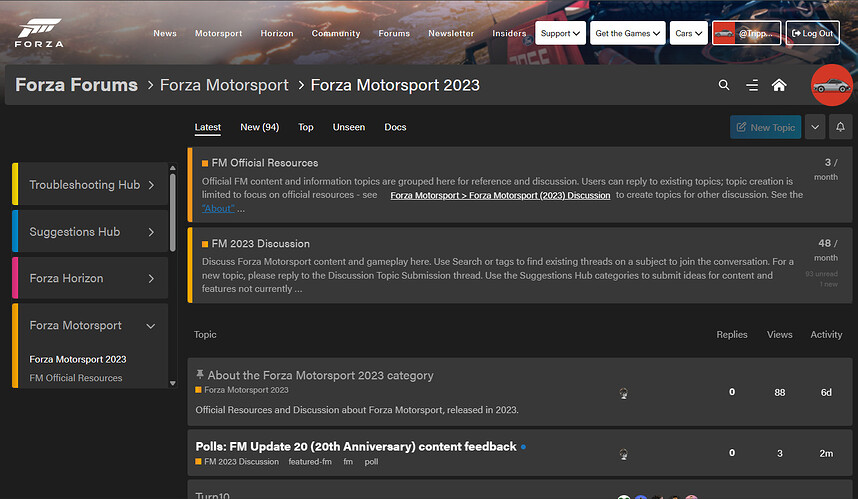Follow the Forza Motorsport (2023) Discussion link
Image resolution: width=858 pixels, height=499 pixels.
(x=500, y=195)
